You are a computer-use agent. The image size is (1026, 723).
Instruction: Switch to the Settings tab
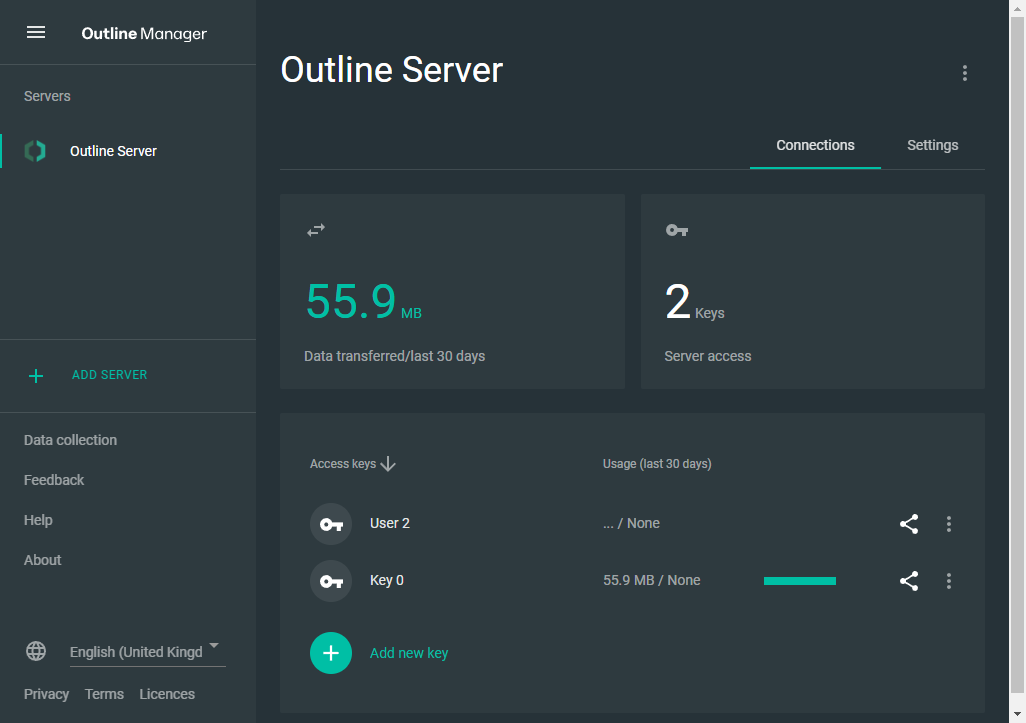[x=932, y=145]
